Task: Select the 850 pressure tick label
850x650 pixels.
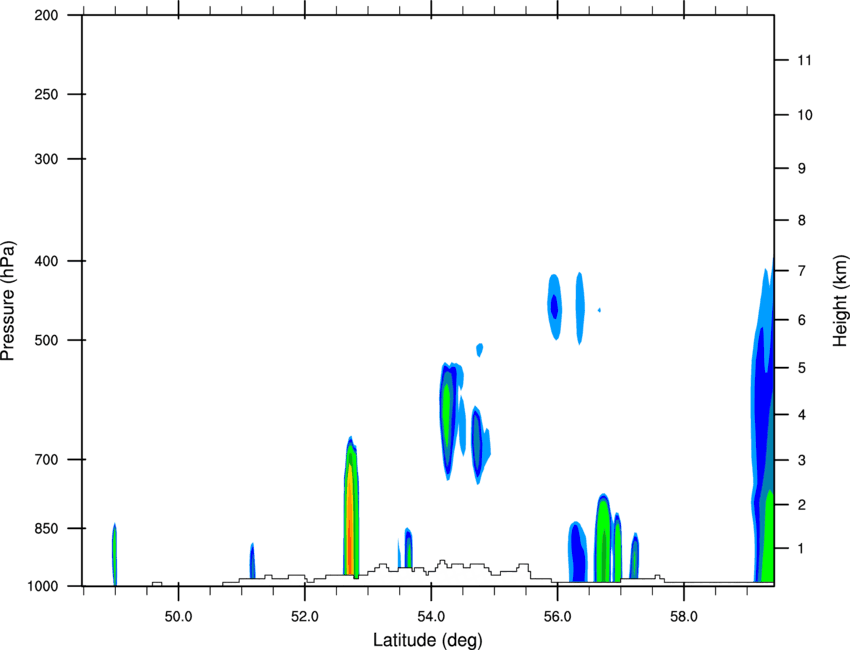Action: (46, 528)
